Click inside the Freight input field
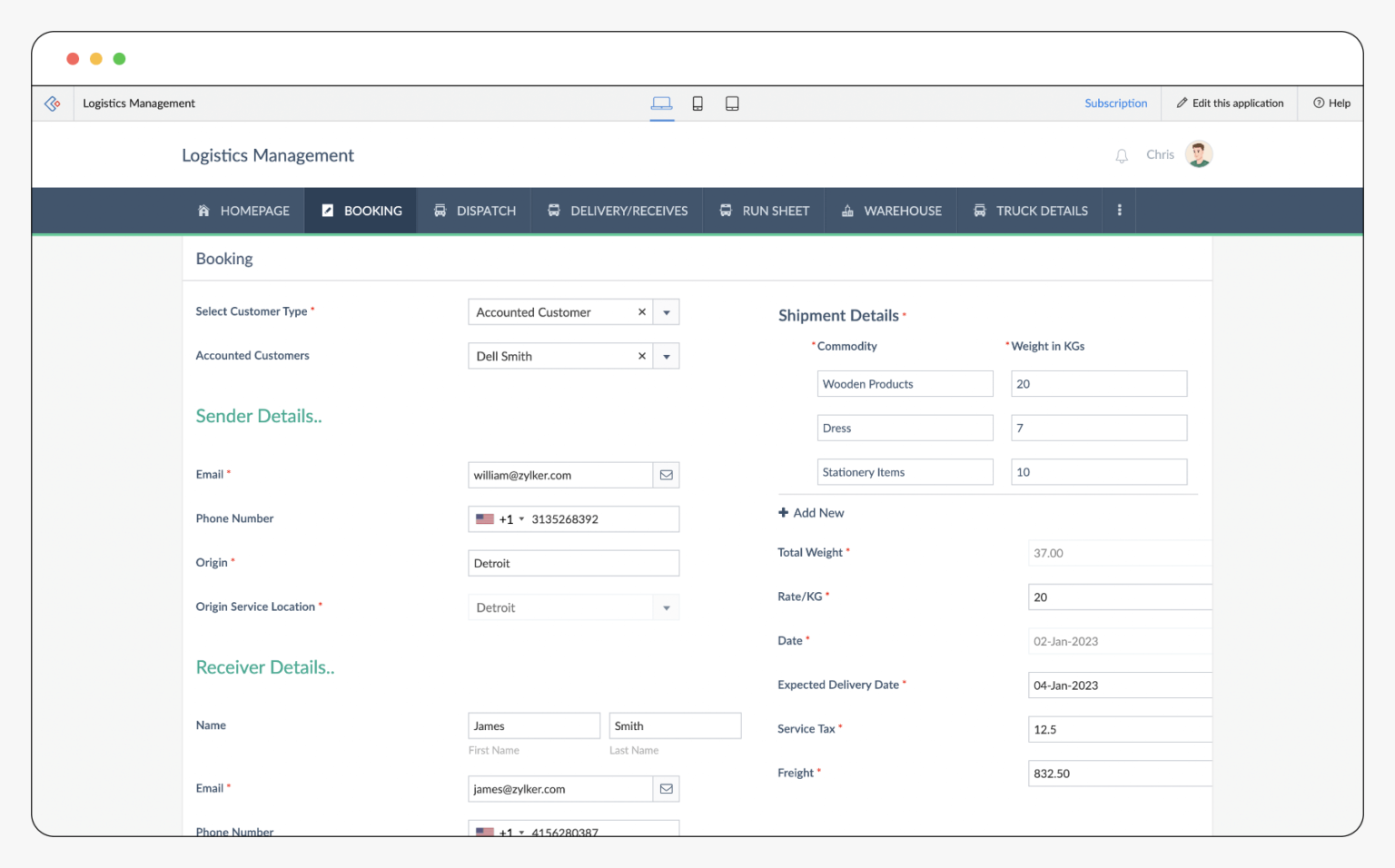The width and height of the screenshot is (1395, 868). [x=1119, y=773]
